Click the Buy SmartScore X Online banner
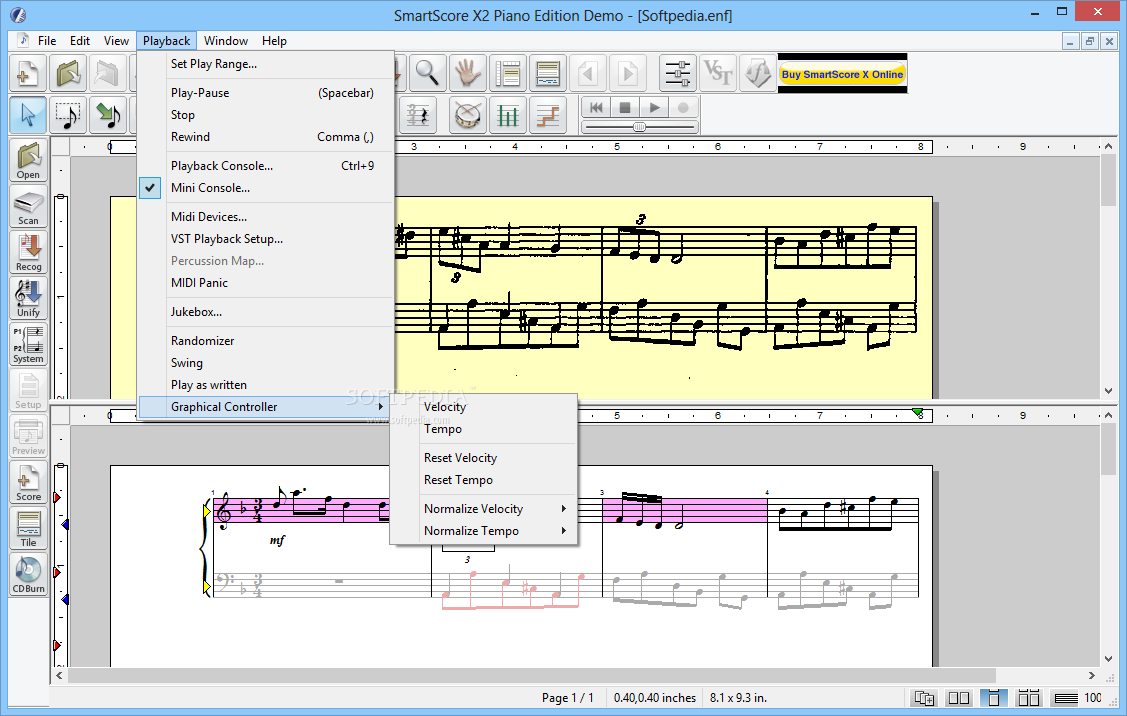Image resolution: width=1127 pixels, height=716 pixels. 842,74
